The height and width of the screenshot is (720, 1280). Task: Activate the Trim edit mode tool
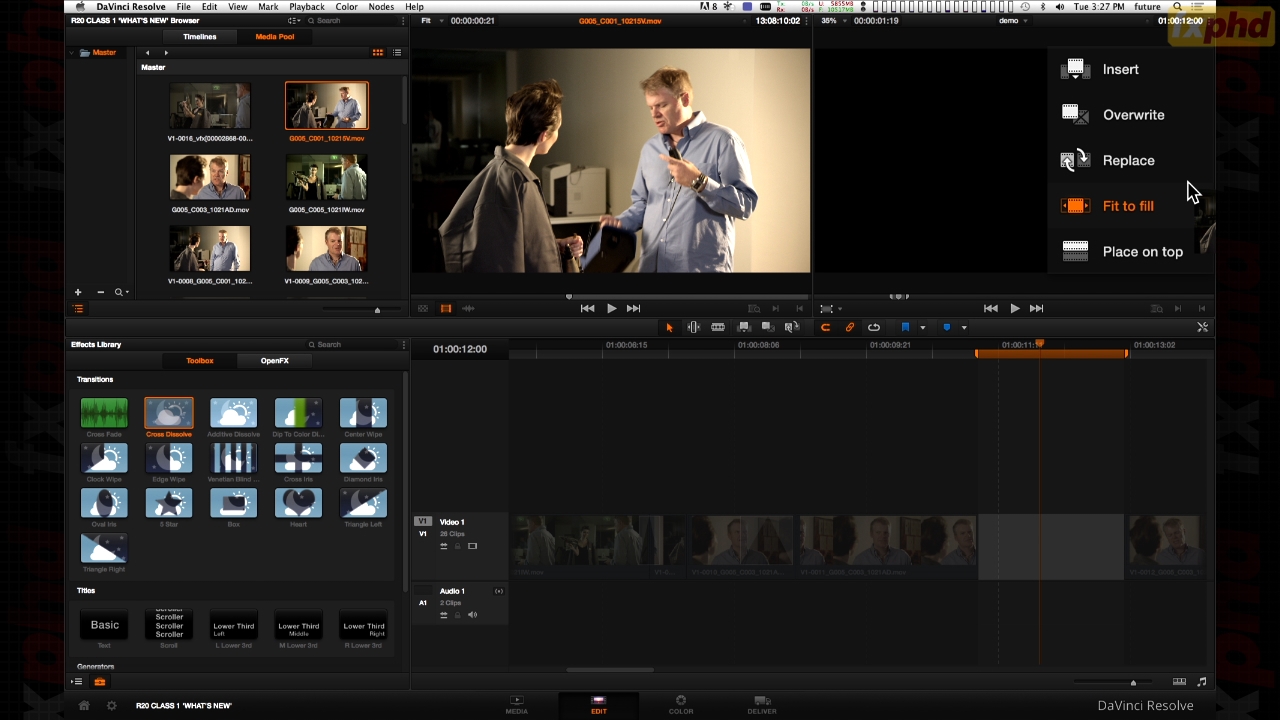[693, 327]
